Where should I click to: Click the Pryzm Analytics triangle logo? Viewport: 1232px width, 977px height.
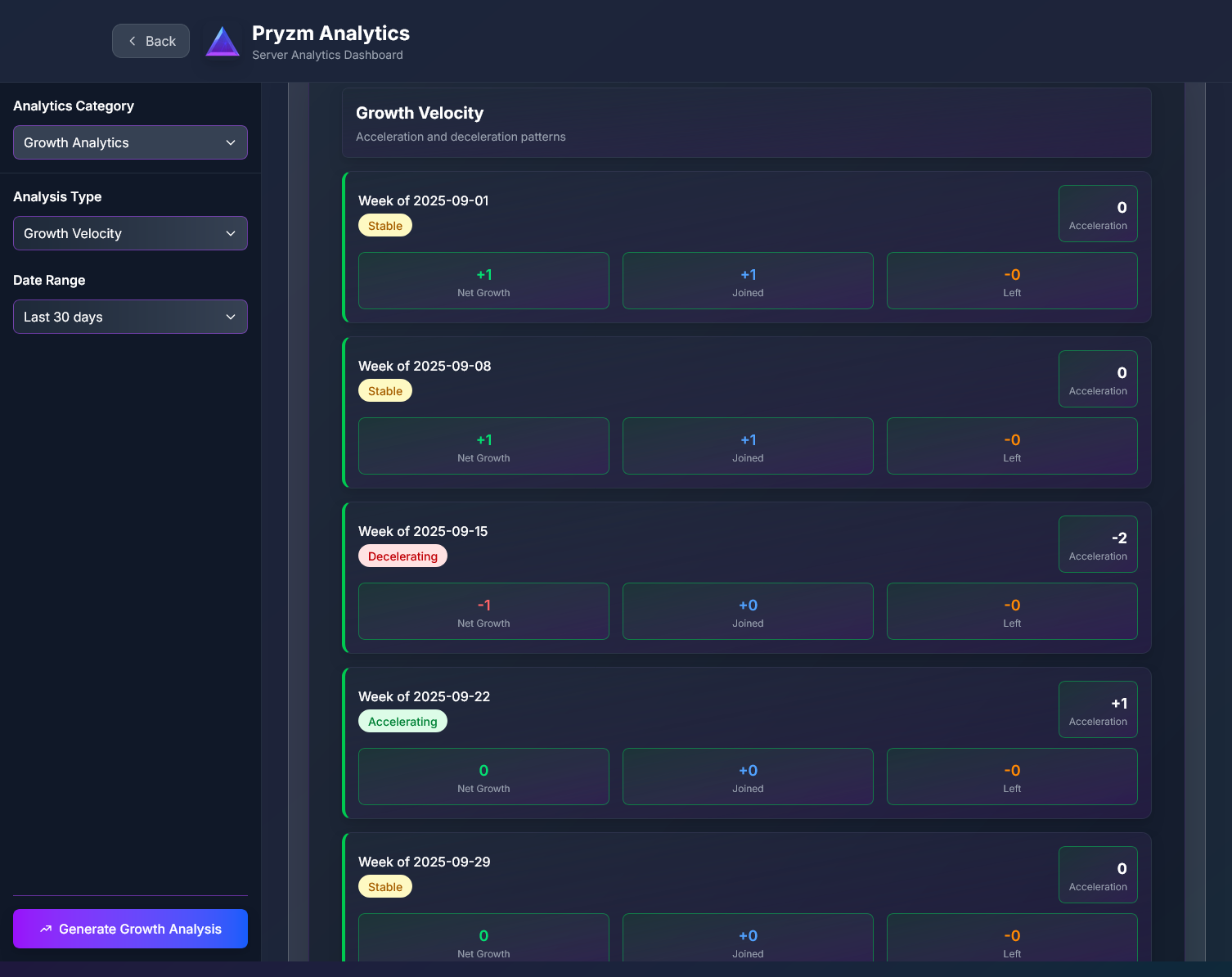click(223, 41)
